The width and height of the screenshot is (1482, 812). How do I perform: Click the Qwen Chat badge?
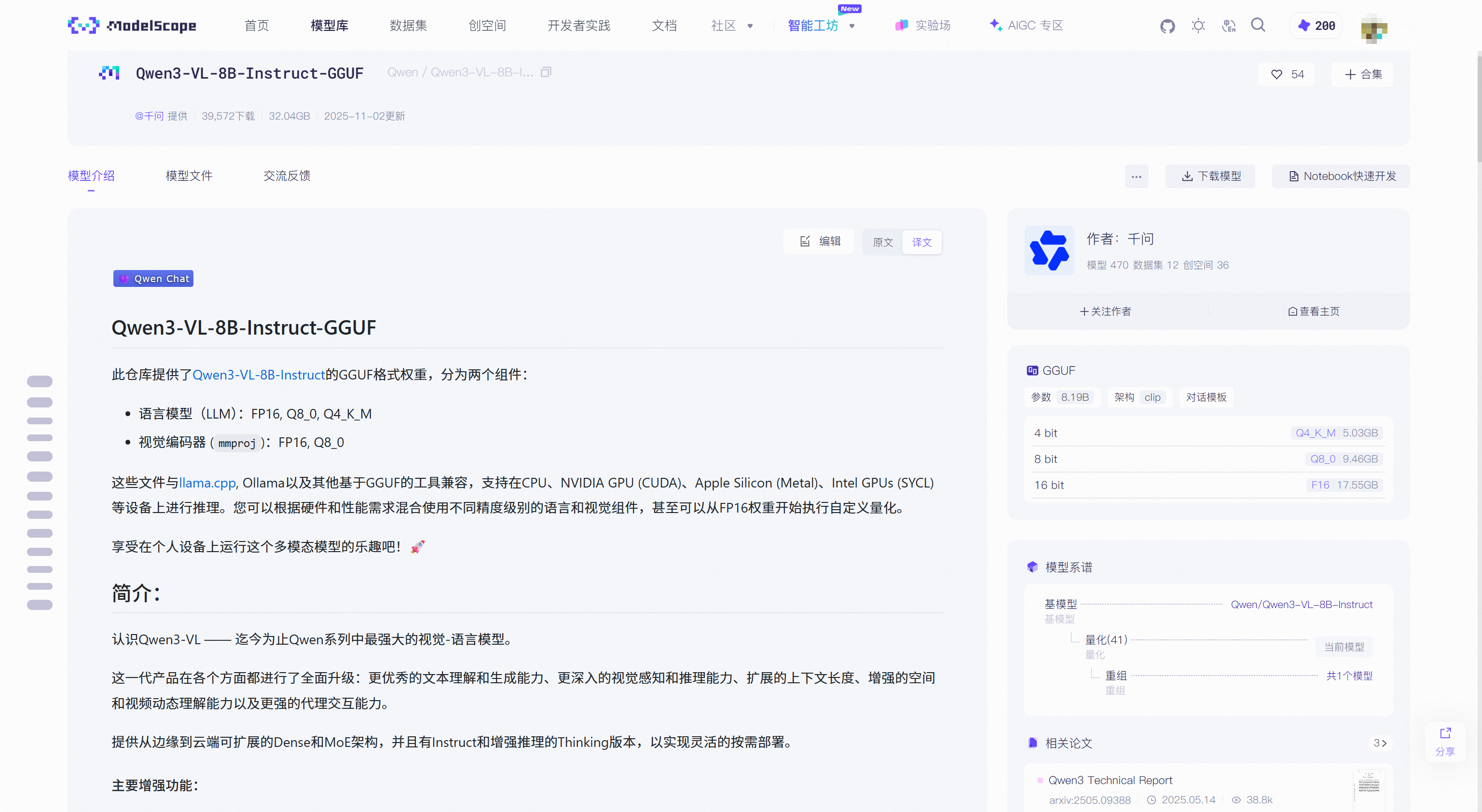pos(153,278)
